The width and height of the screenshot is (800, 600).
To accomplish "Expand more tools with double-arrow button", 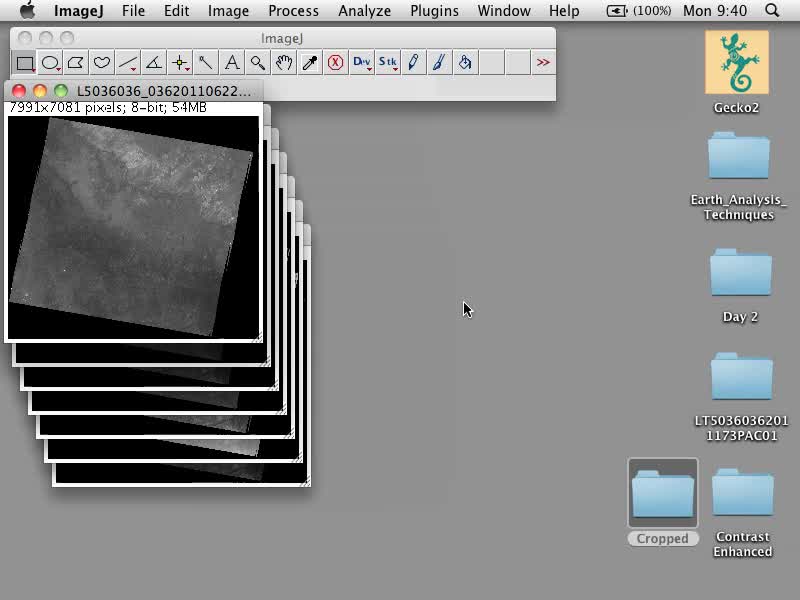I will click(x=543, y=63).
